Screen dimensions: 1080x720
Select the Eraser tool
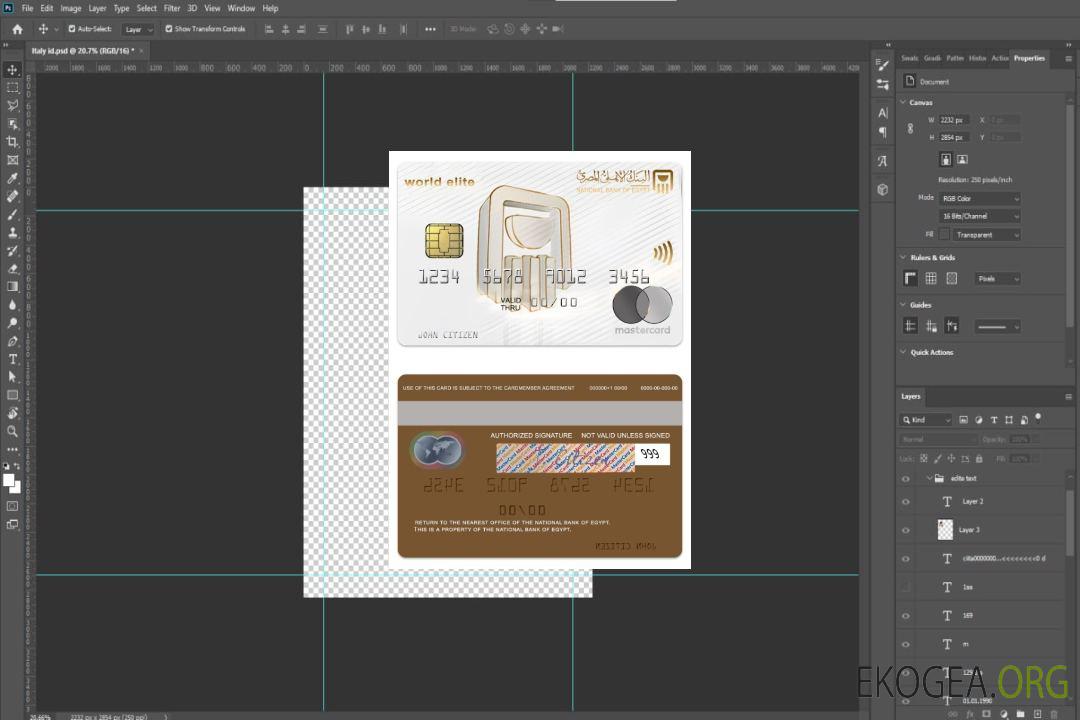coord(13,269)
